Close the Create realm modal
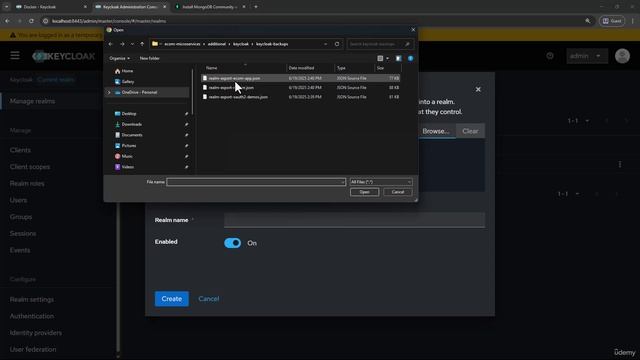Image resolution: width=640 pixels, height=360 pixels. pos(478,89)
